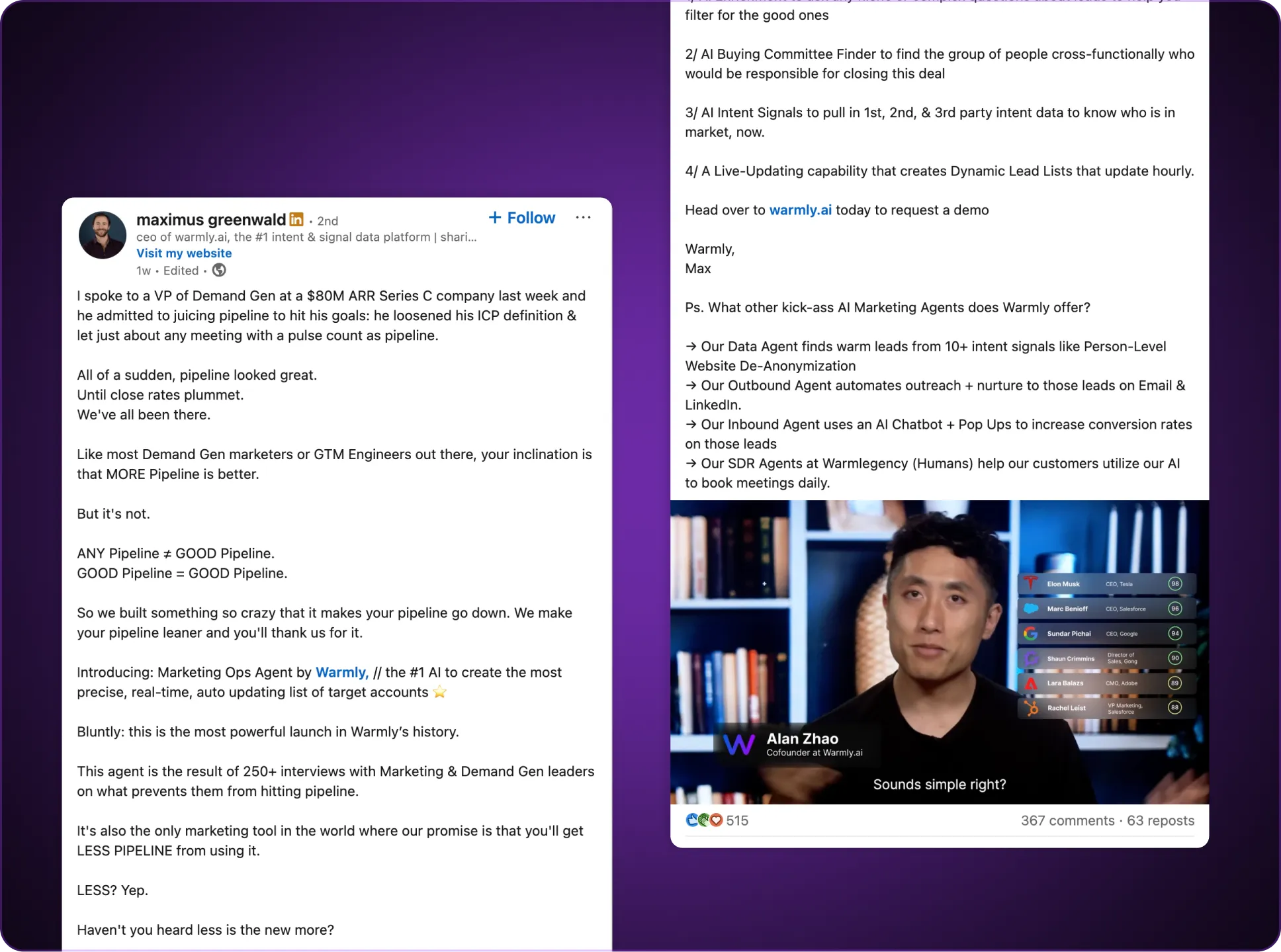The image size is (1281, 952).
Task: Click the Warmly mention link
Action: (x=341, y=672)
